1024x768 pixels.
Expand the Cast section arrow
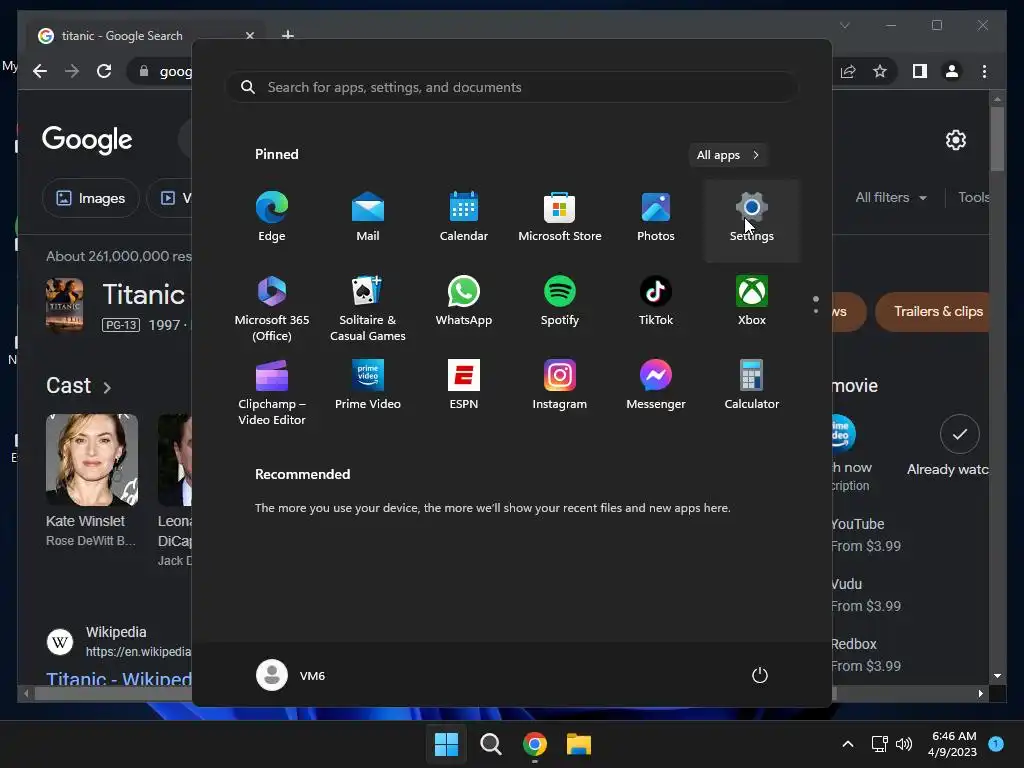click(x=107, y=387)
